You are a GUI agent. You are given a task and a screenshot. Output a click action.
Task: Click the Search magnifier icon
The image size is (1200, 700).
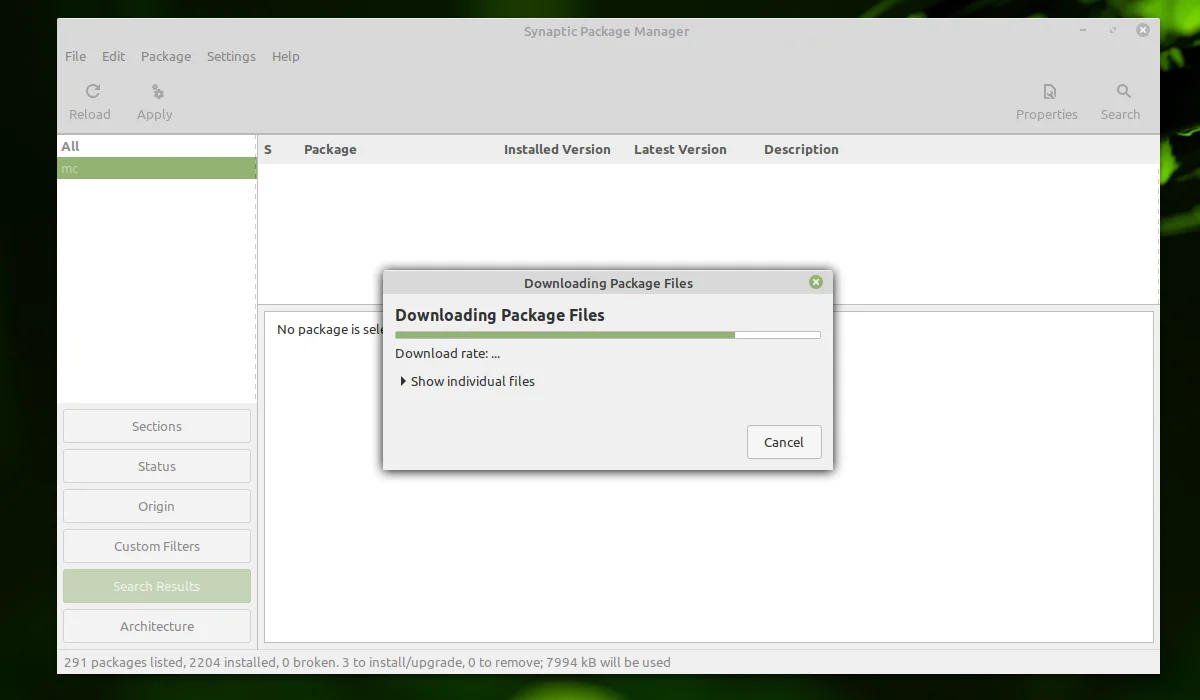(1123, 91)
